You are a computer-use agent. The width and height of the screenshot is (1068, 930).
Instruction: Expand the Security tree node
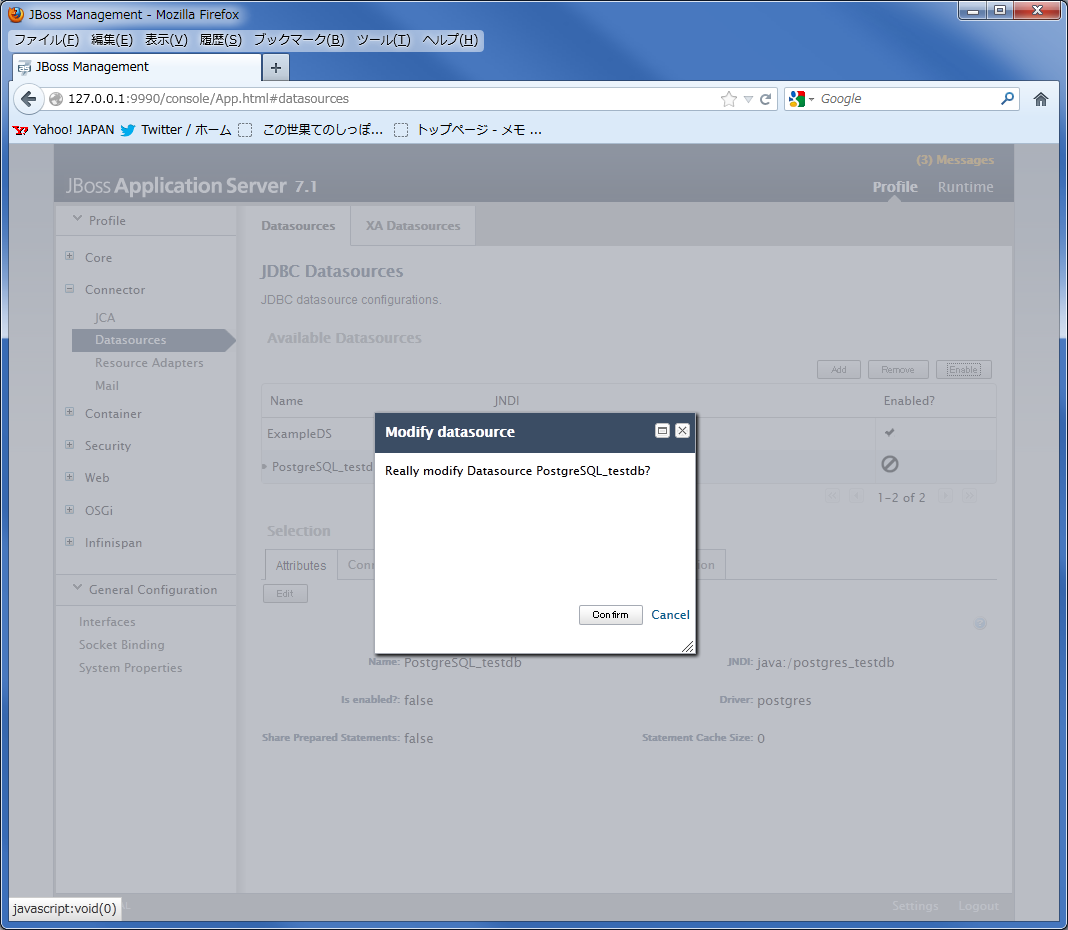(x=69, y=445)
